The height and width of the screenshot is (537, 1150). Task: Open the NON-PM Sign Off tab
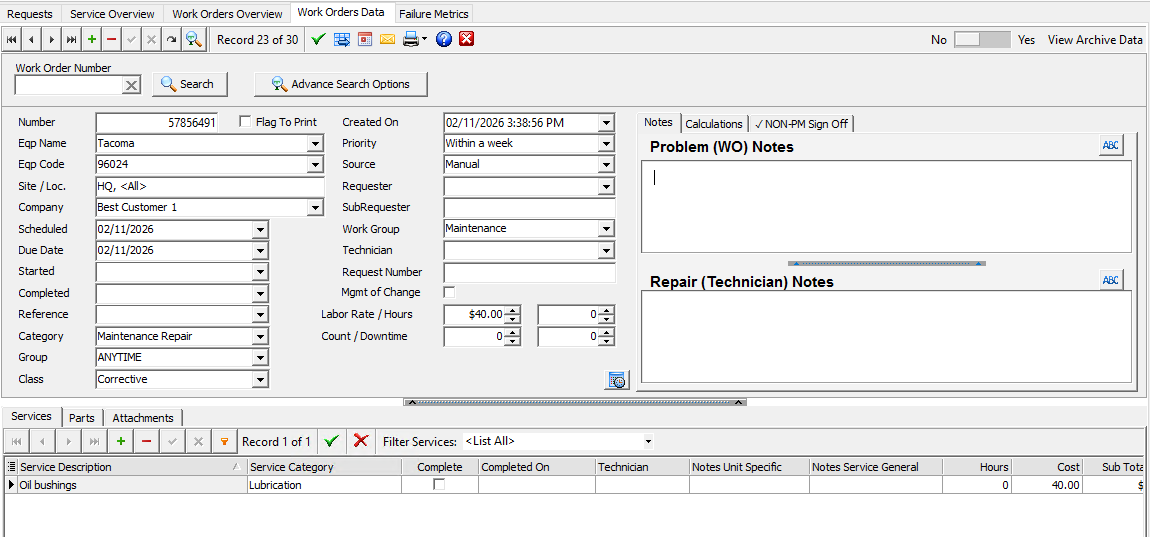802,124
